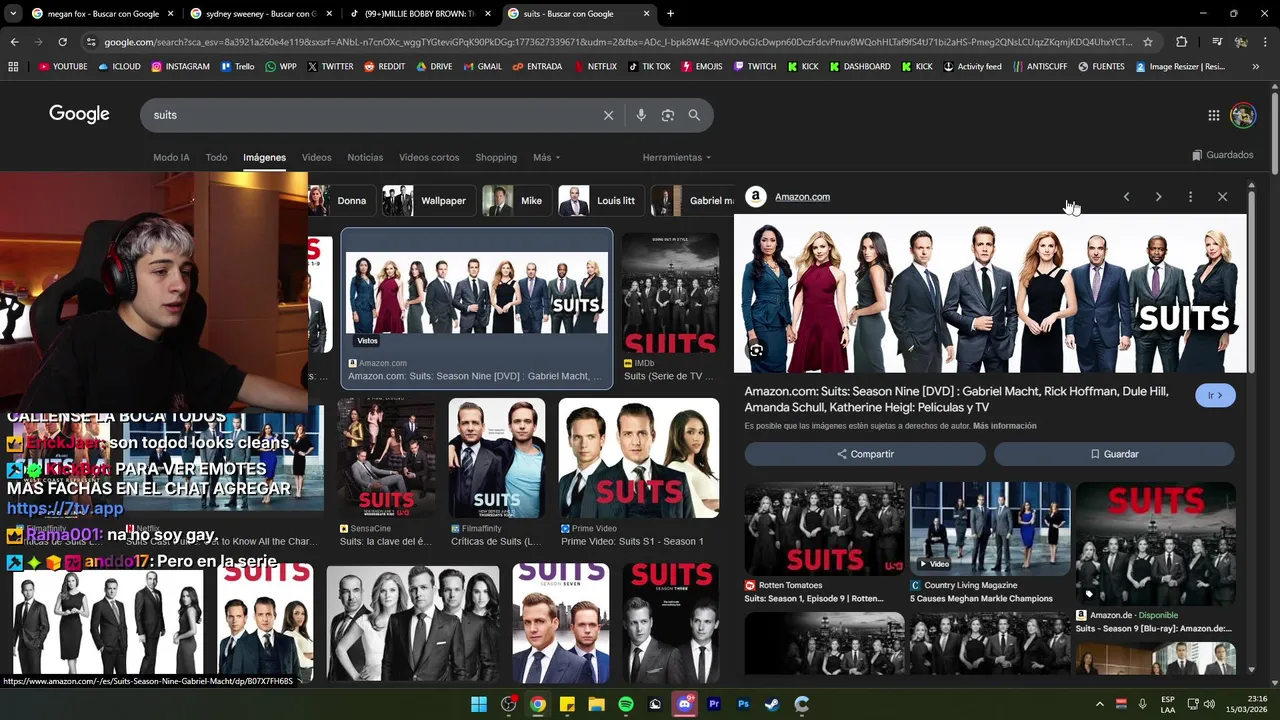Click the blue Ir button
Screen dimensions: 1280x720
coord(1215,396)
